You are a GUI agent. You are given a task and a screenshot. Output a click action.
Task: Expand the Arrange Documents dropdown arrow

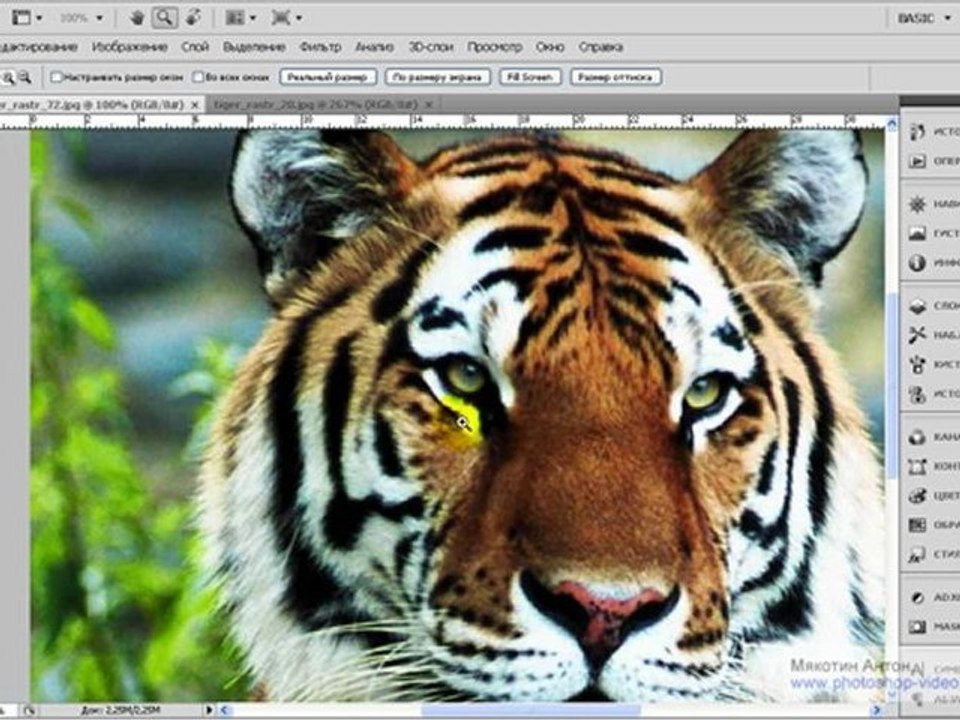pos(252,18)
